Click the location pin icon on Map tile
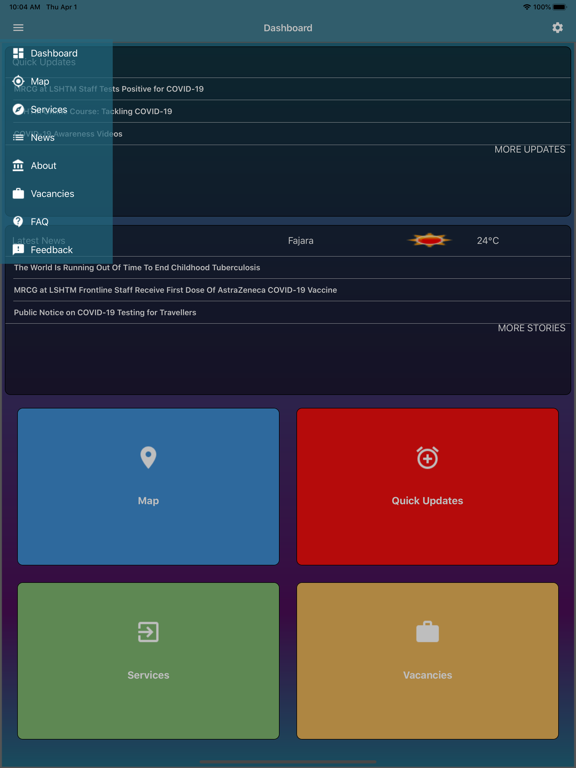The width and height of the screenshot is (576, 768). (x=148, y=457)
